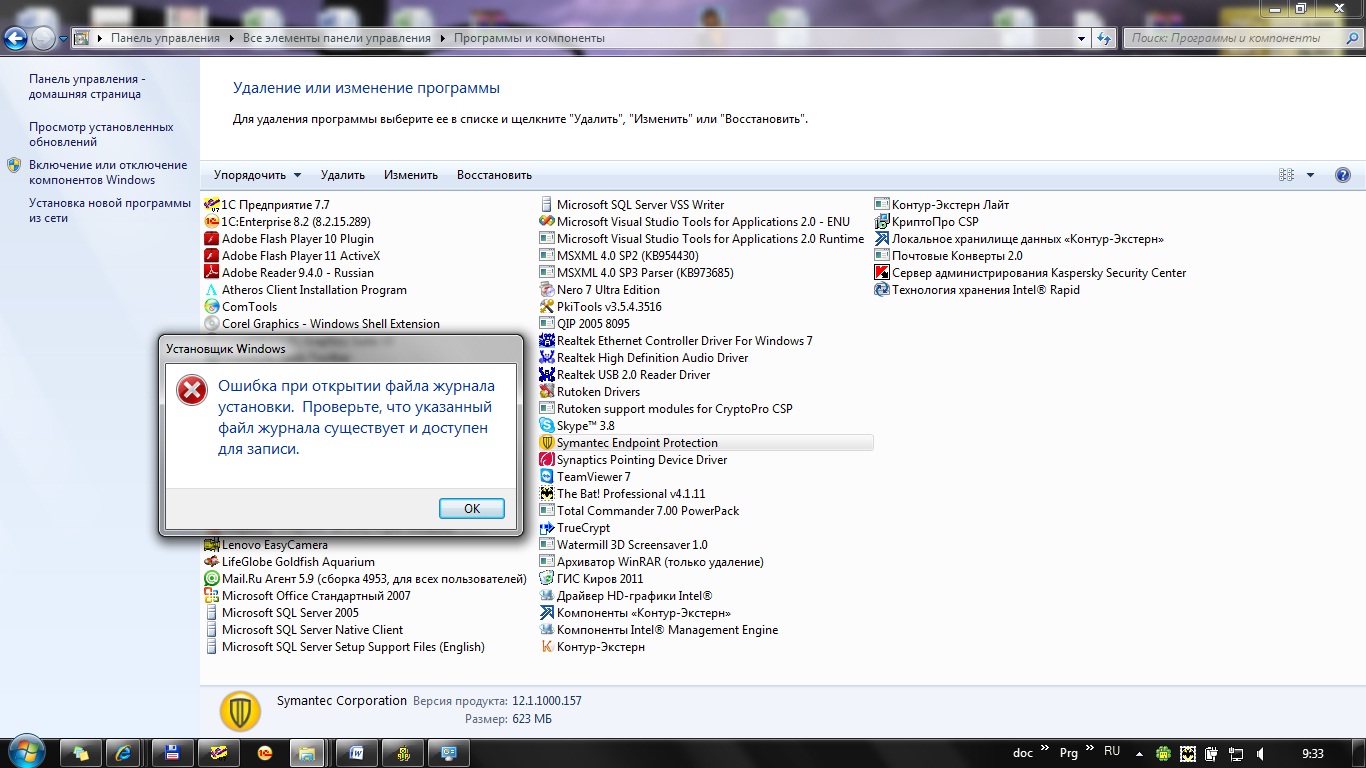This screenshot has width=1366, height=768.
Task: Click the Mail.Ru Агент 5.9 icon
Action: [212, 579]
